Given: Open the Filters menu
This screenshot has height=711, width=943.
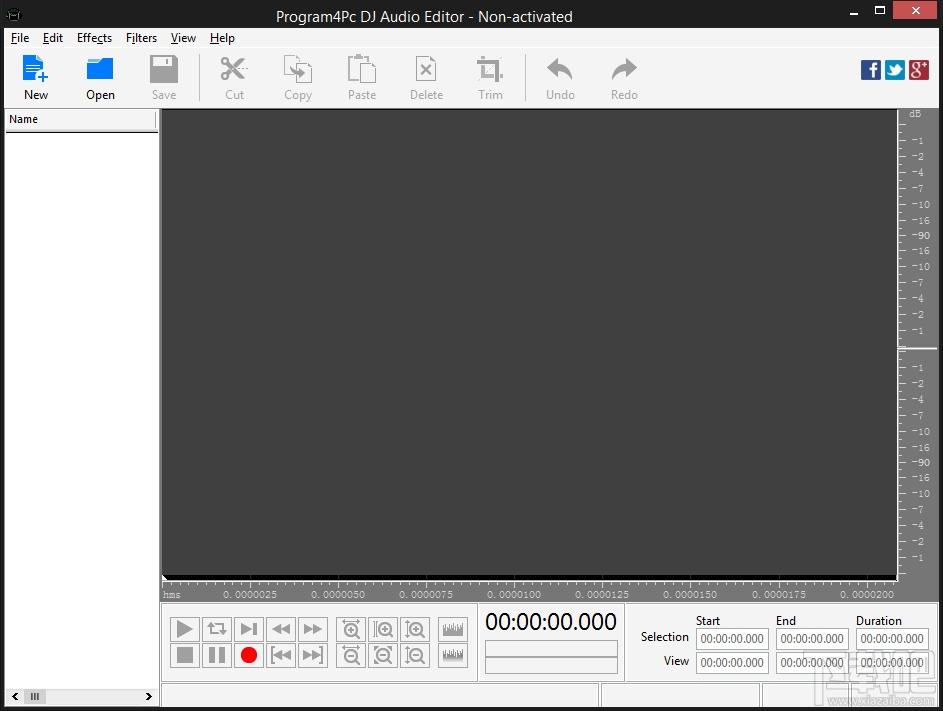Looking at the screenshot, I should (x=141, y=38).
